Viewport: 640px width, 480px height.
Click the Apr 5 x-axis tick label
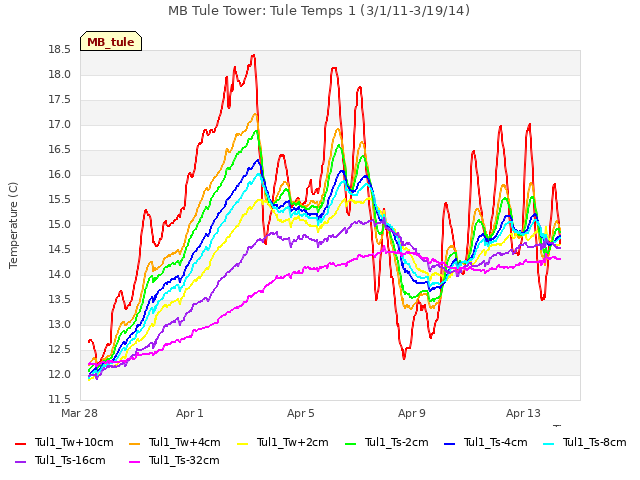pyautogui.click(x=300, y=413)
